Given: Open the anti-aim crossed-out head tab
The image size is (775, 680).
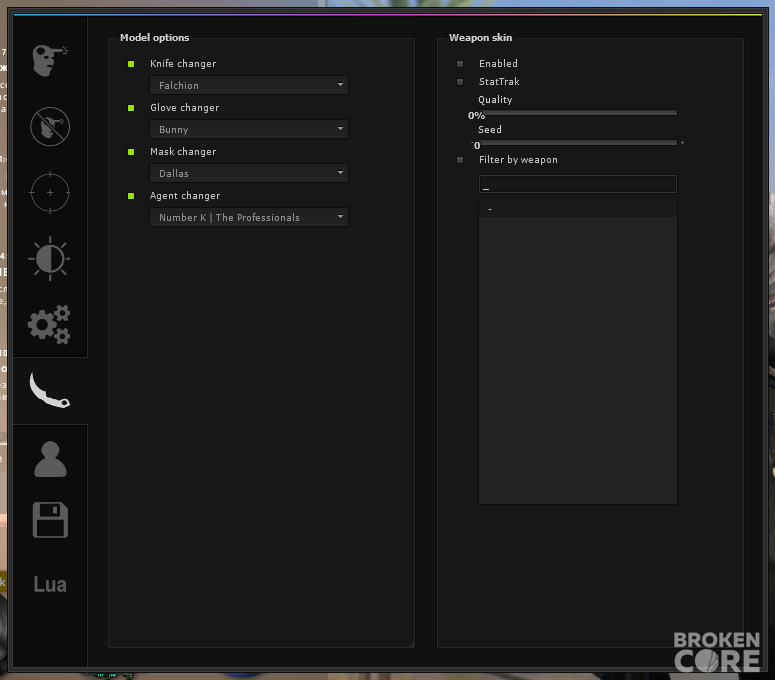Looking at the screenshot, I should tap(50, 127).
